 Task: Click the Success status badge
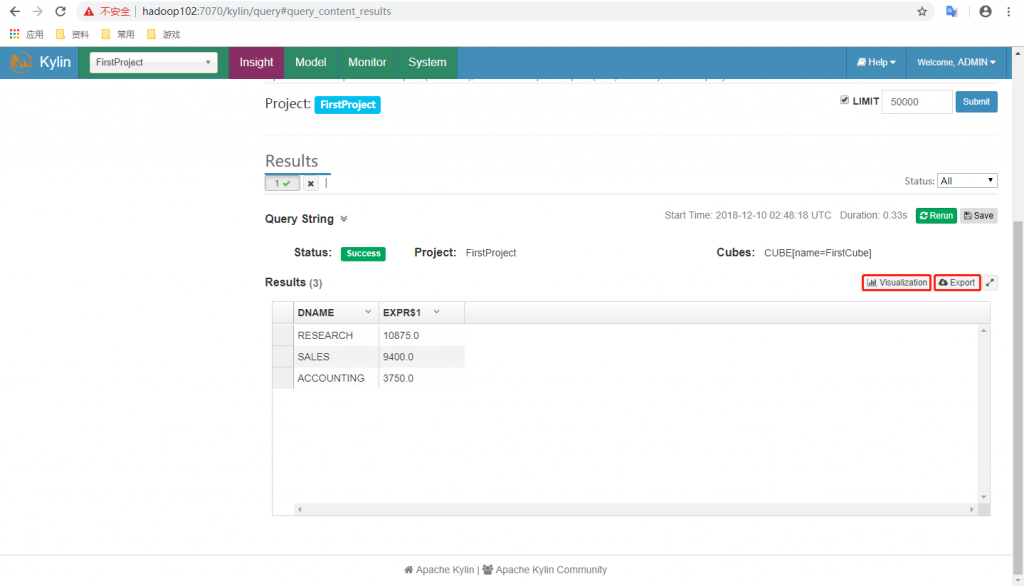363,253
